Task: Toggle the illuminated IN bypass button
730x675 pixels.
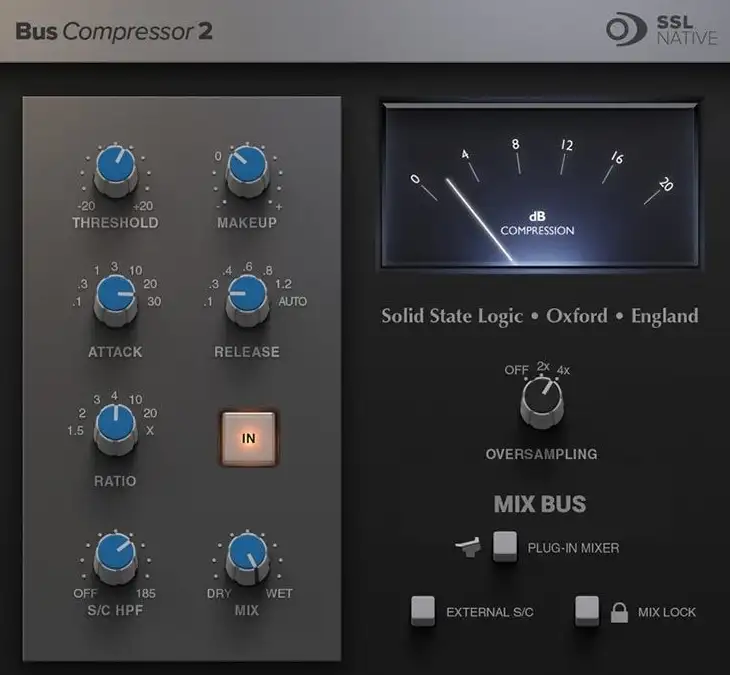Action: coord(249,438)
